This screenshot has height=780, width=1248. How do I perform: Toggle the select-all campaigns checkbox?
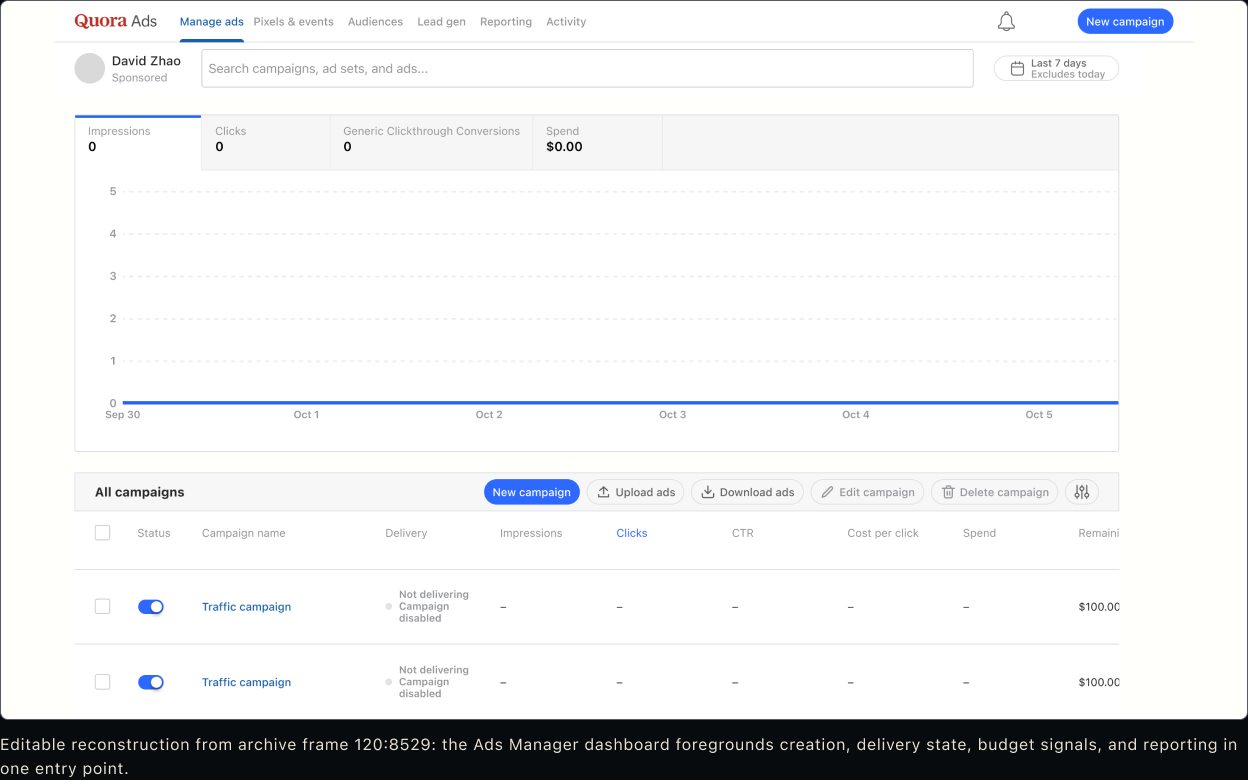[x=102, y=533]
